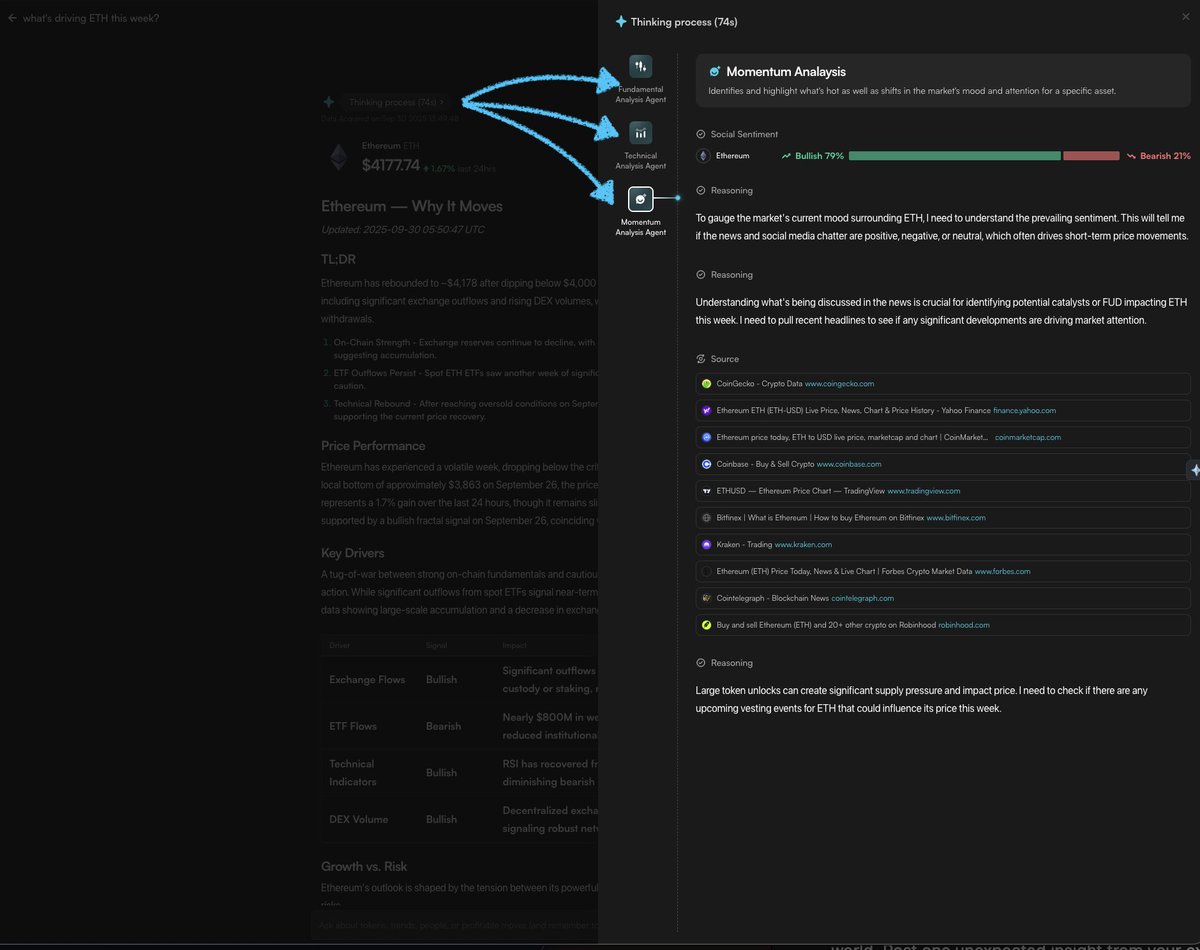Click the Kraken favicon
The height and width of the screenshot is (950, 1200).
click(x=706, y=545)
